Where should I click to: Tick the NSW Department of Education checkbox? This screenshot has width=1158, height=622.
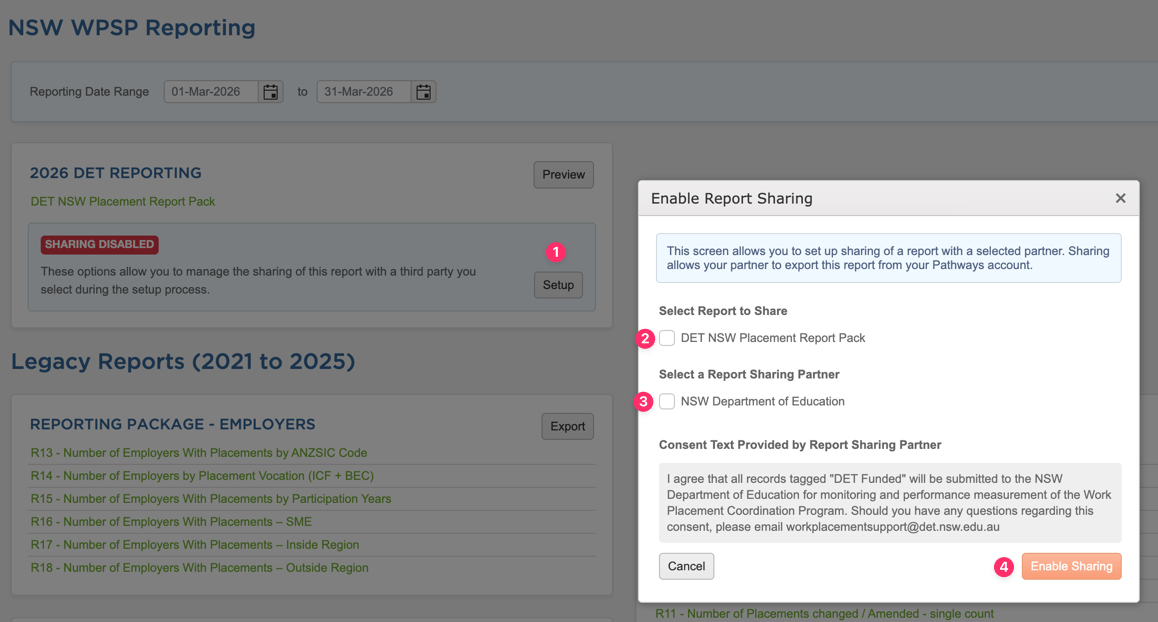point(667,401)
